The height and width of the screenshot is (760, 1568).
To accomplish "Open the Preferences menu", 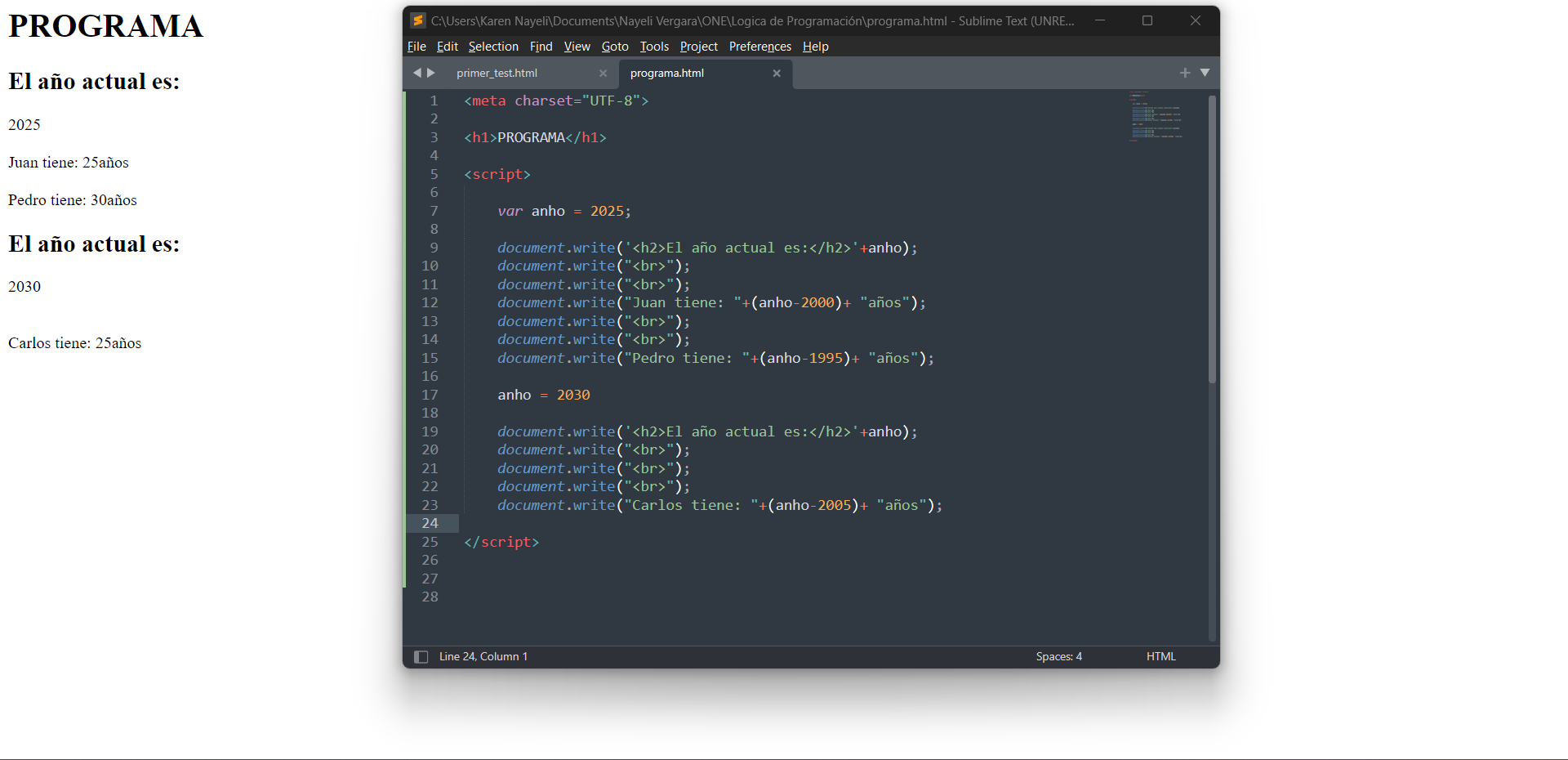I will (759, 47).
